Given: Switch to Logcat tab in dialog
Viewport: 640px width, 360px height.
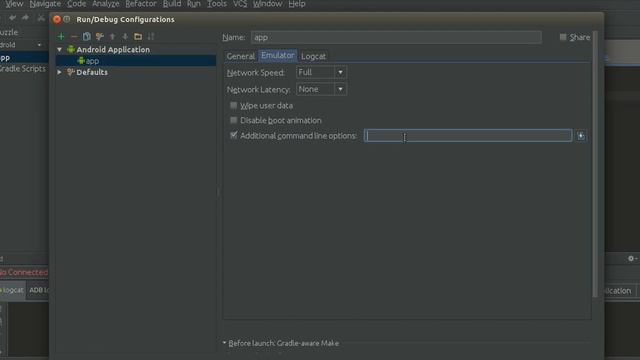Looking at the screenshot, I should [313, 56].
